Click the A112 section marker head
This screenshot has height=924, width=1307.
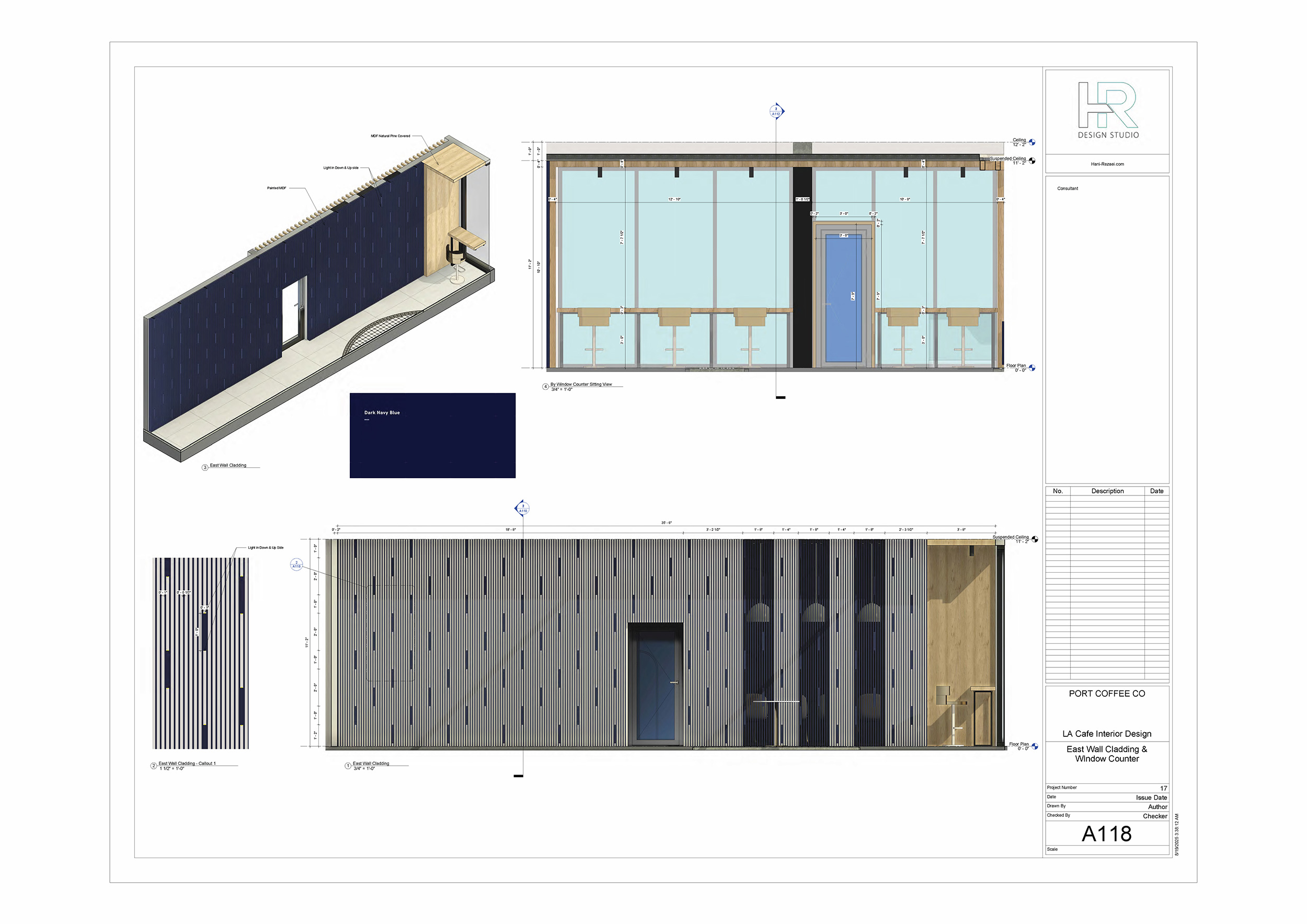click(776, 111)
